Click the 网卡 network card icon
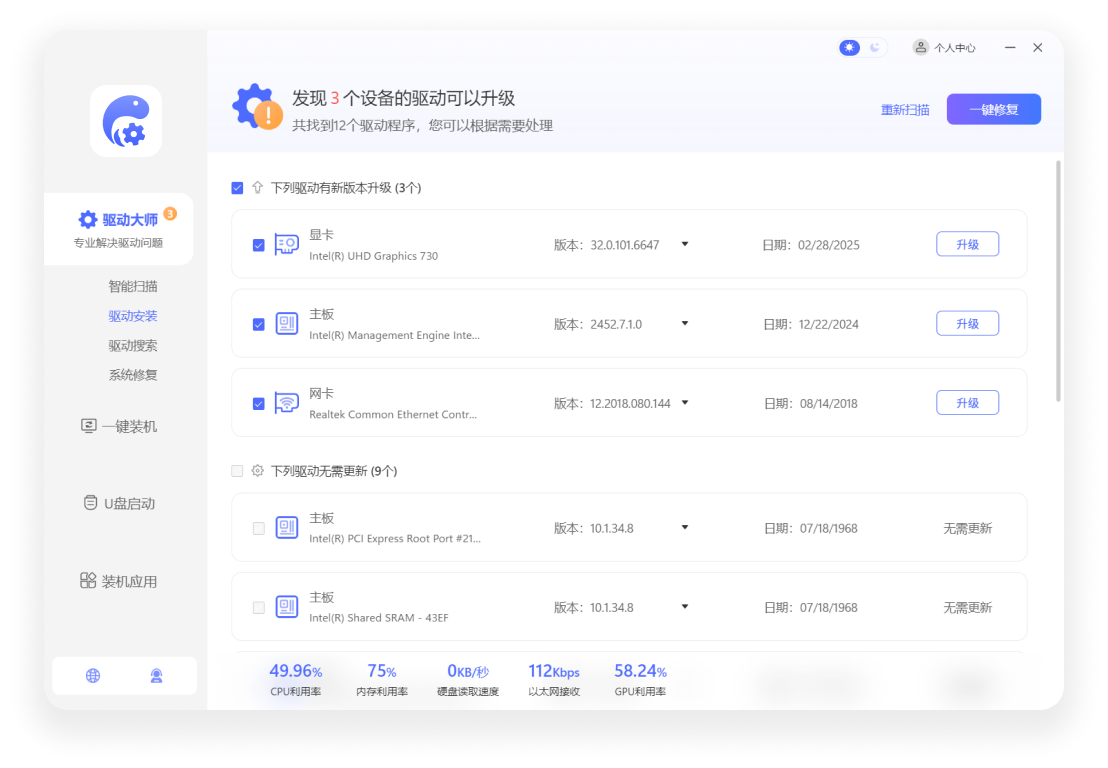The height and width of the screenshot is (768, 1108). point(286,403)
